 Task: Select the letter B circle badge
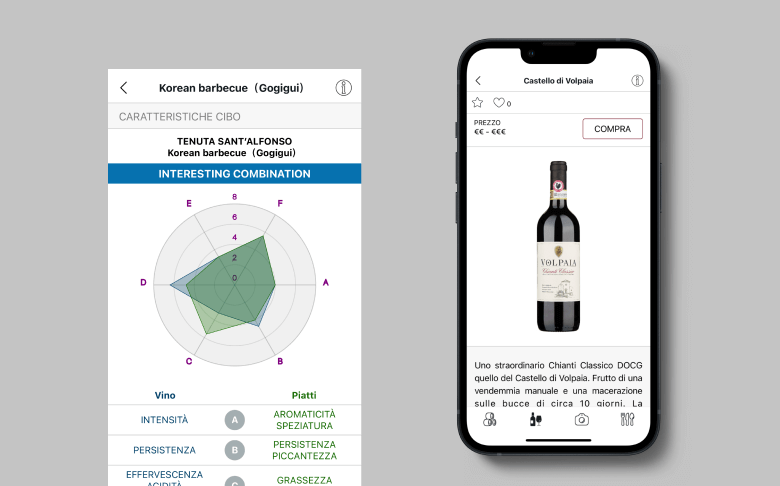(235, 450)
